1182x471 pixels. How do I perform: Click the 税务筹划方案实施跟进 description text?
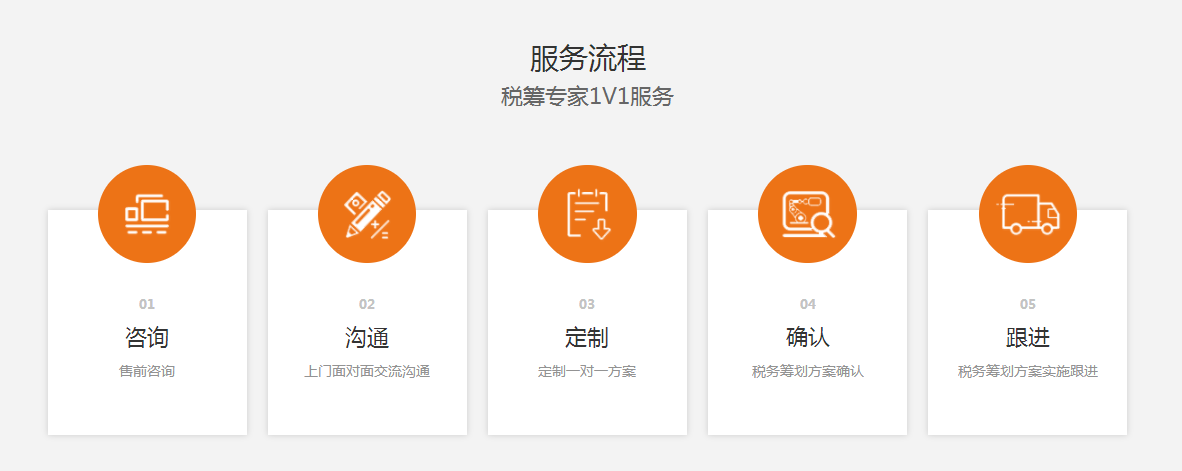click(1027, 372)
